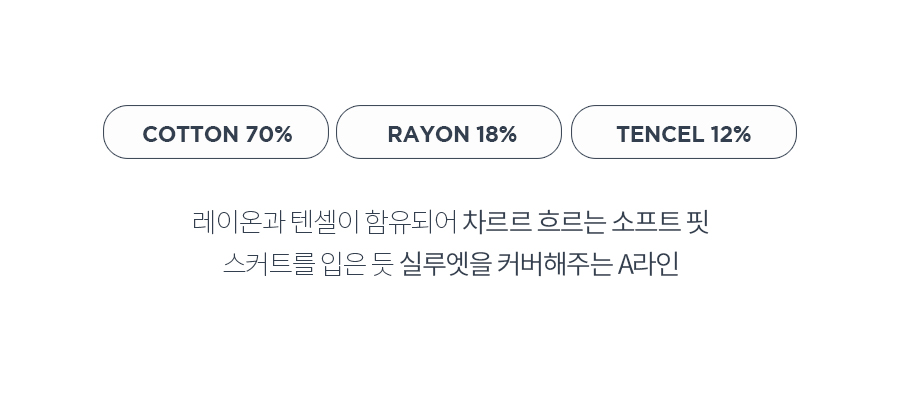This screenshot has height=403, width=900.
Task: Click the bold word 소프트
Action: pyautogui.click(x=646, y=222)
